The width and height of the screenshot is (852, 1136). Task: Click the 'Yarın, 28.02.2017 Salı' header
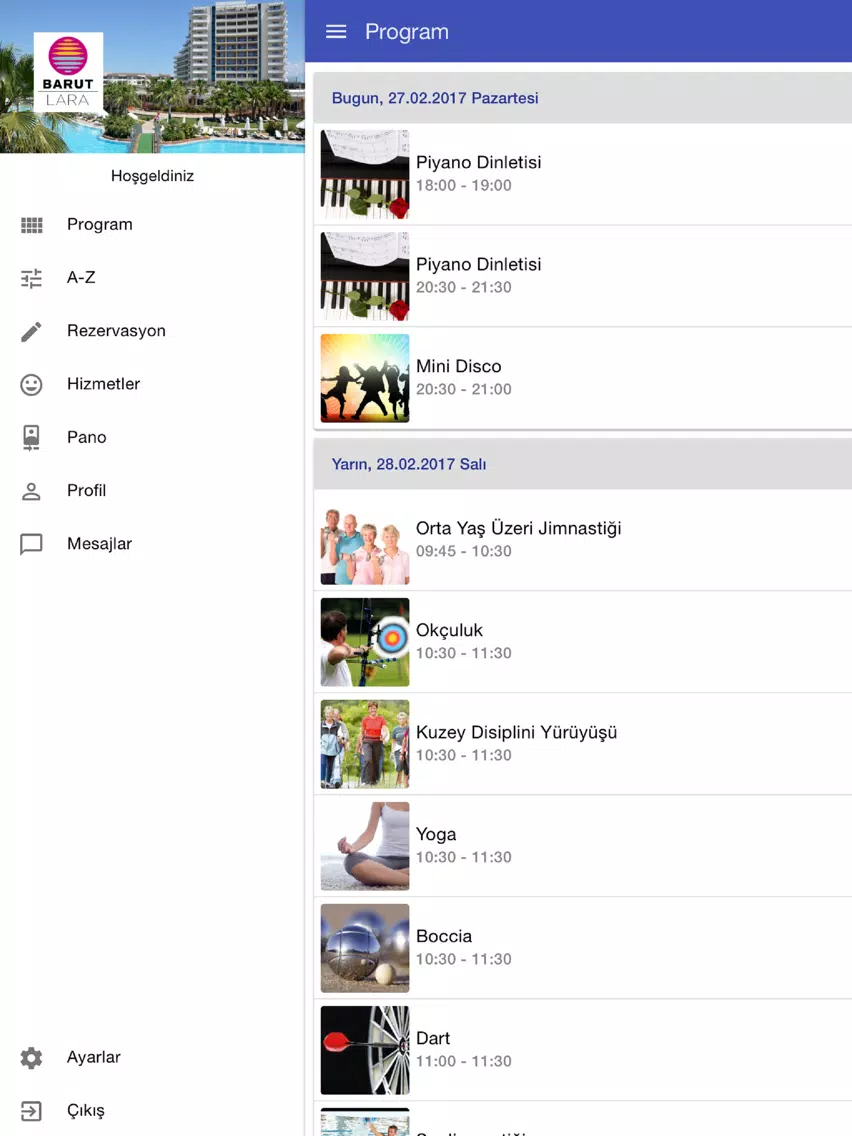[409, 464]
